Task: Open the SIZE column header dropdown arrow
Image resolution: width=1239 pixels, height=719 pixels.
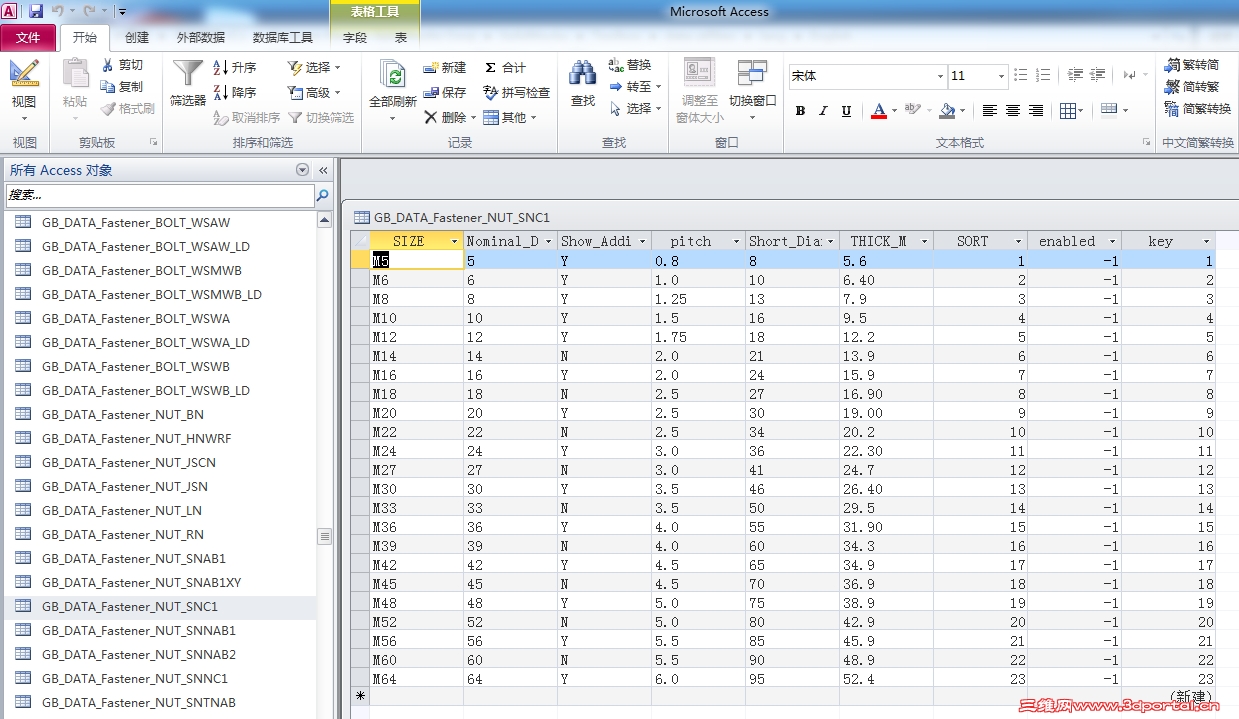Action: [455, 242]
